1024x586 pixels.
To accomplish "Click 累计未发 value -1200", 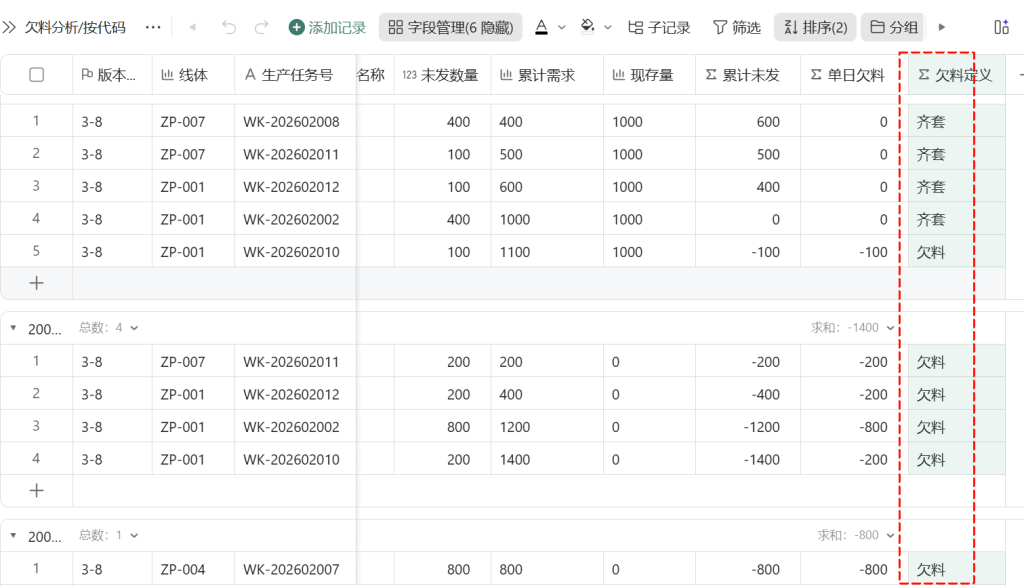I will pos(748,427).
